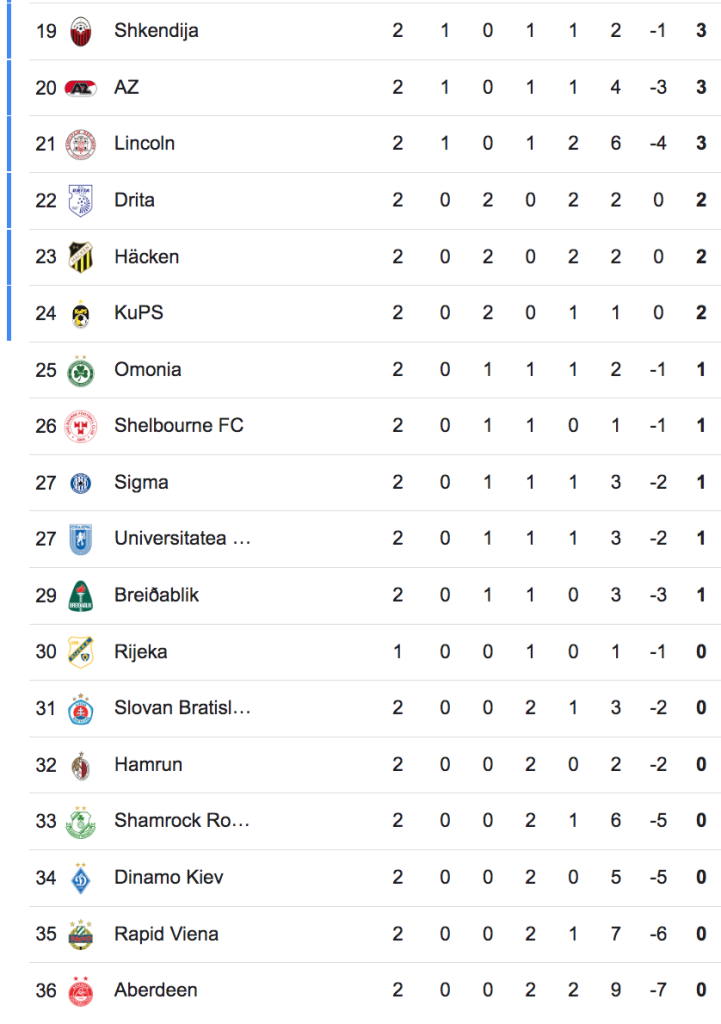Click the Dinamo Kiev crest icon

[x=80, y=878]
